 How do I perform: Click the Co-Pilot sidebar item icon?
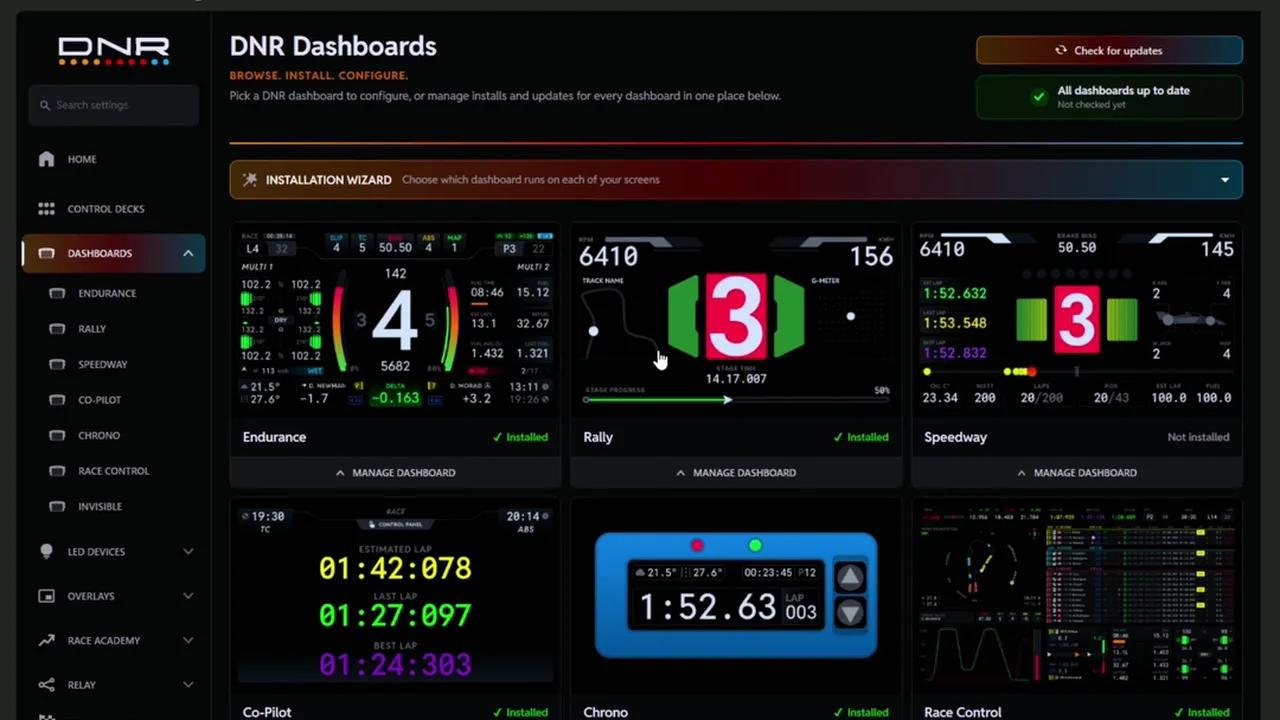[x=57, y=400]
